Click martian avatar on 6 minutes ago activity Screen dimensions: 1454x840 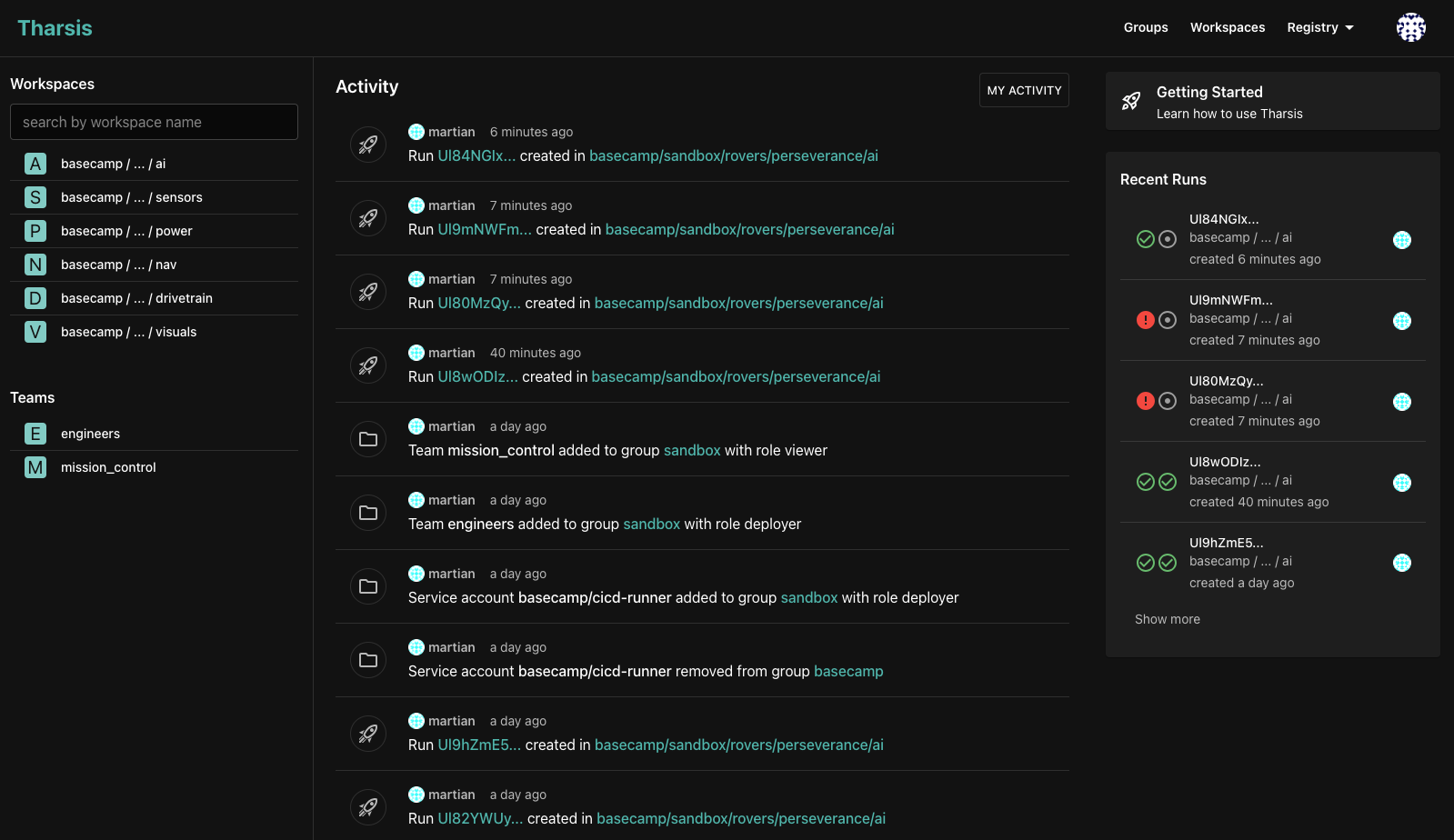pos(416,132)
